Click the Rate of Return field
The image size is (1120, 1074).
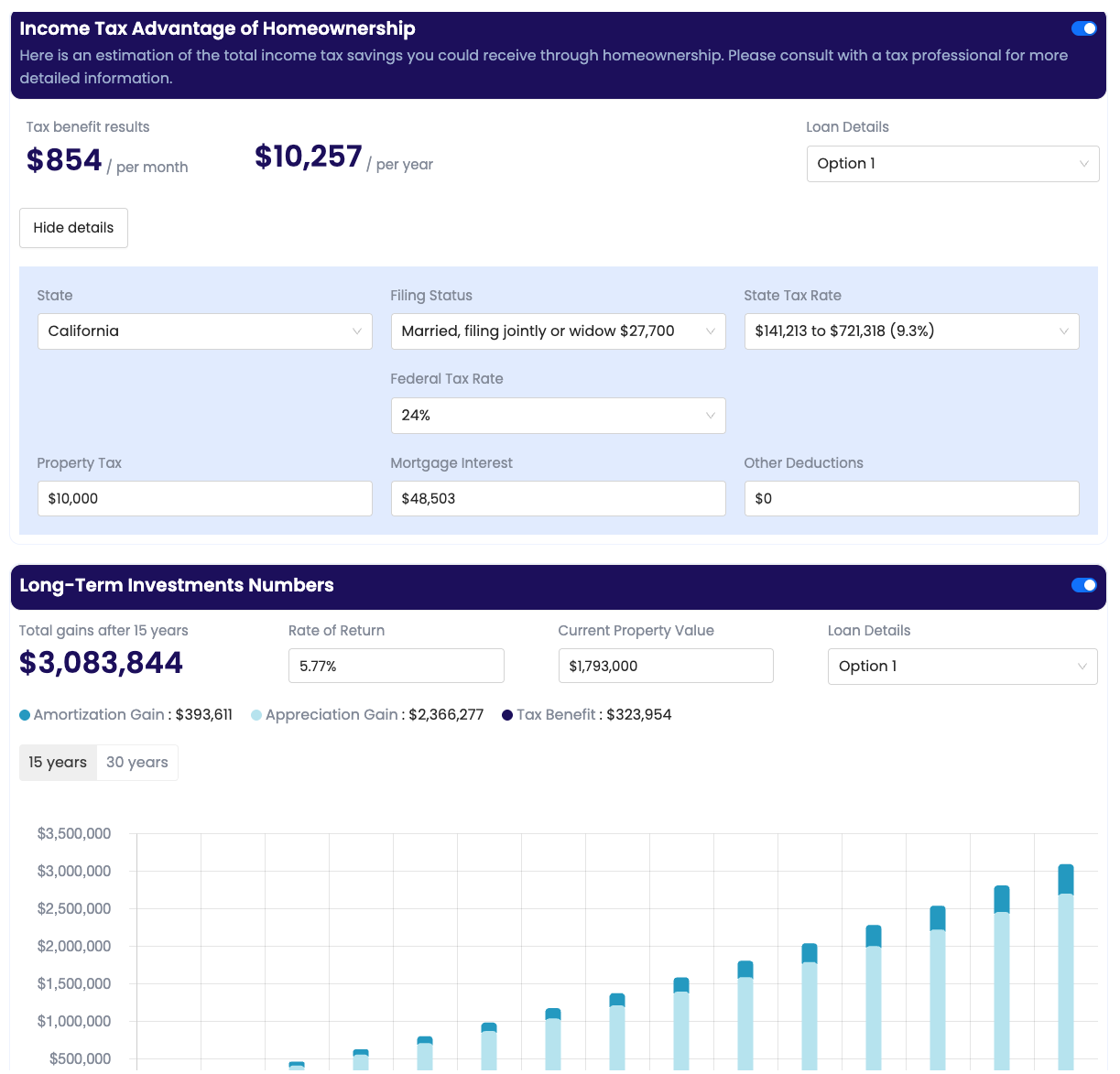click(x=396, y=667)
